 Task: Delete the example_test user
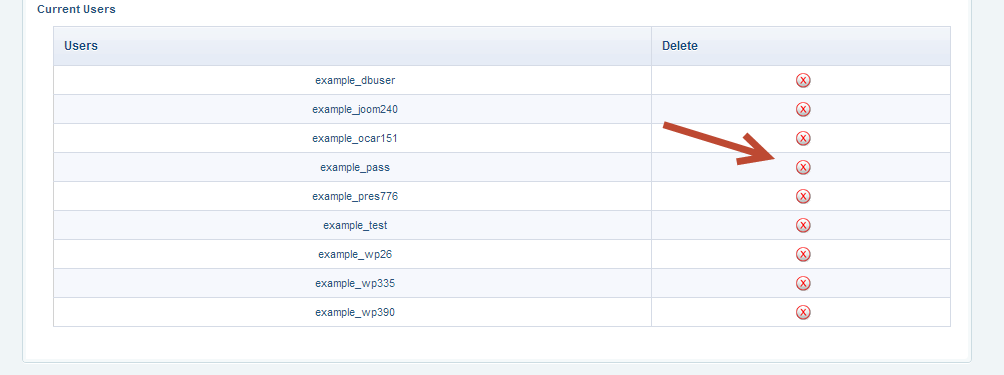coord(803,225)
